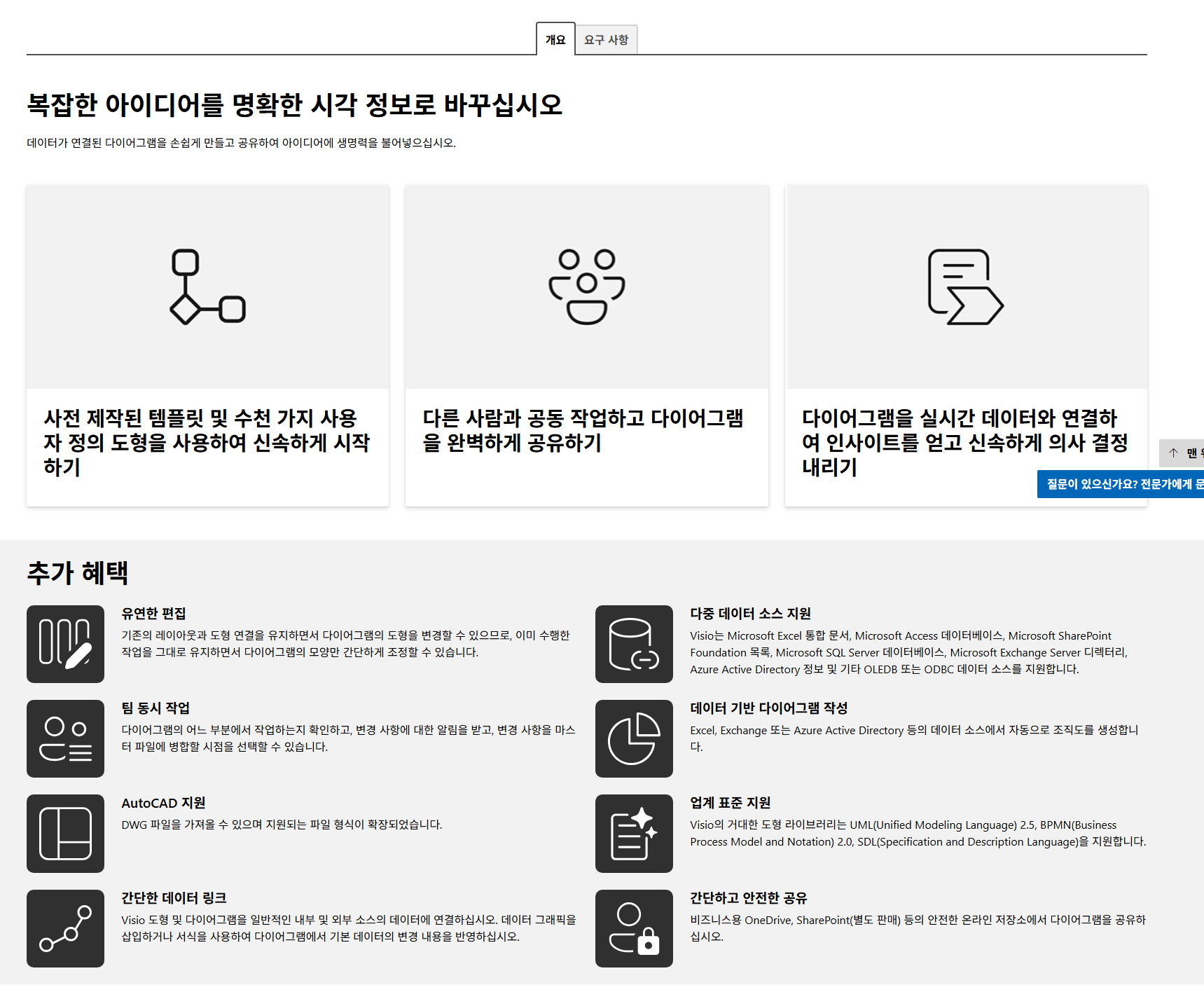Image resolution: width=1204 pixels, height=992 pixels.
Task: Click the 팀 동시 작업 people icon
Action: (x=65, y=738)
